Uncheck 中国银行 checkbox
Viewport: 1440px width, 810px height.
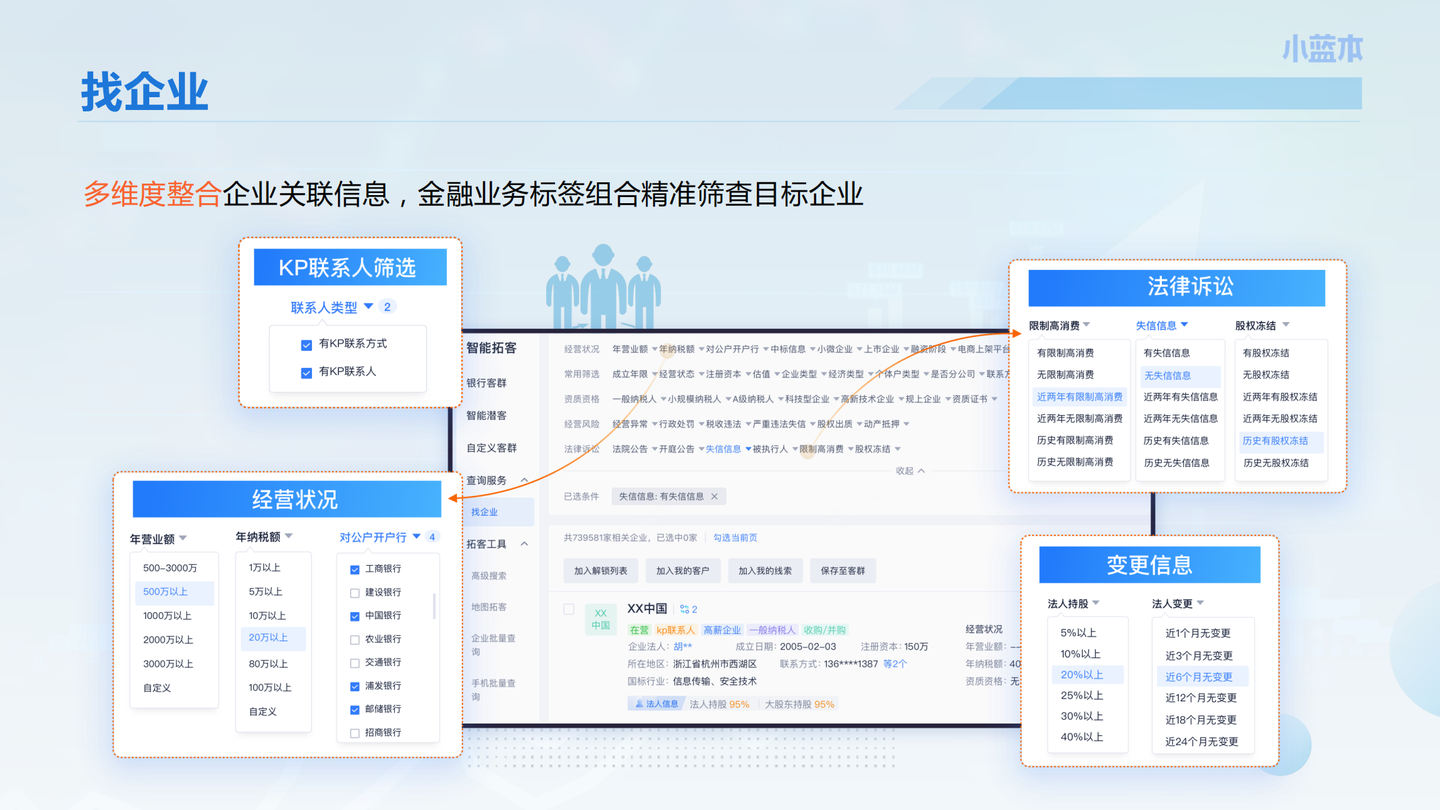[355, 617]
